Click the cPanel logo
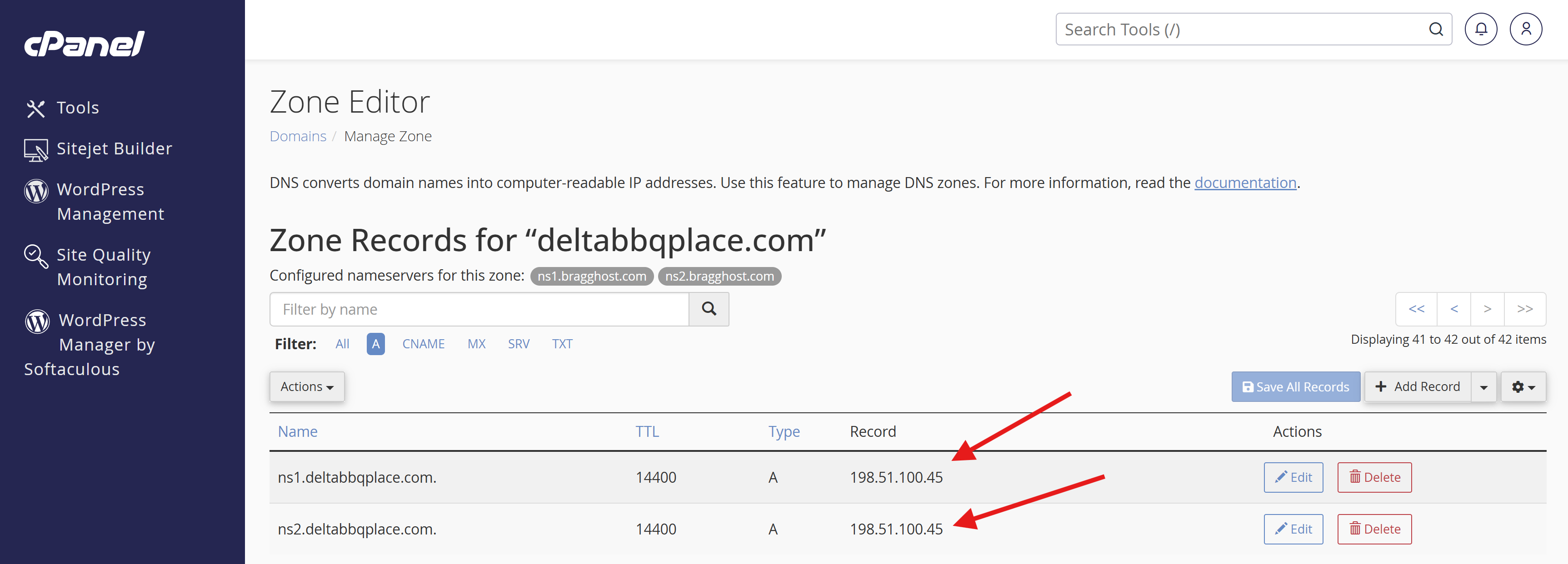 pyautogui.click(x=84, y=44)
